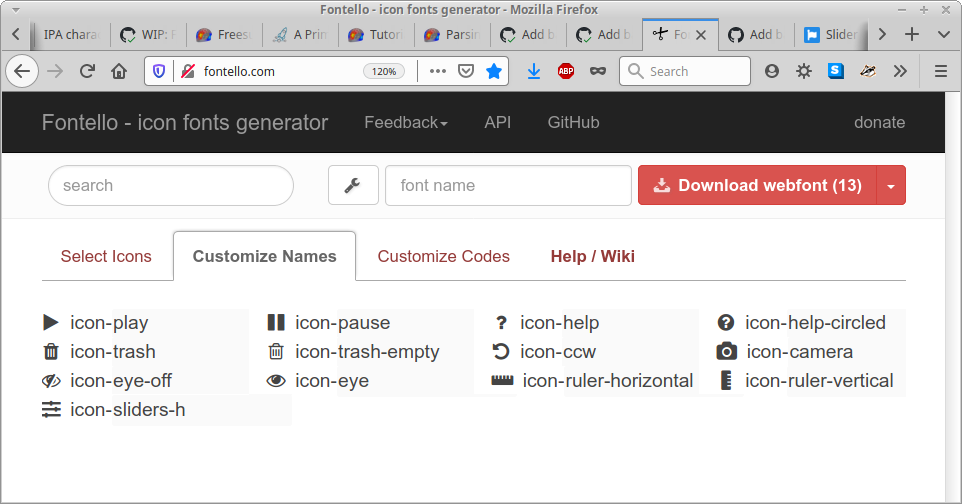
Task: Focus the Firefox Search box
Action: point(685,72)
